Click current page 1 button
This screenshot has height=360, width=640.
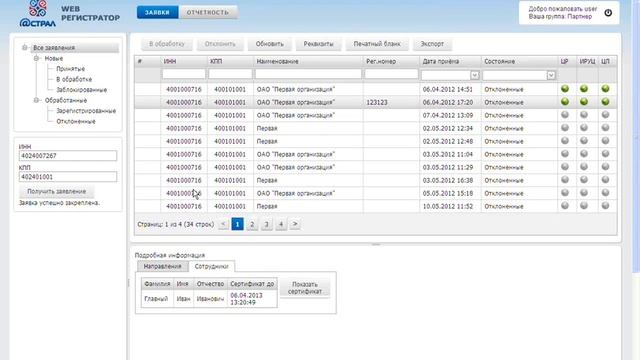click(x=238, y=224)
